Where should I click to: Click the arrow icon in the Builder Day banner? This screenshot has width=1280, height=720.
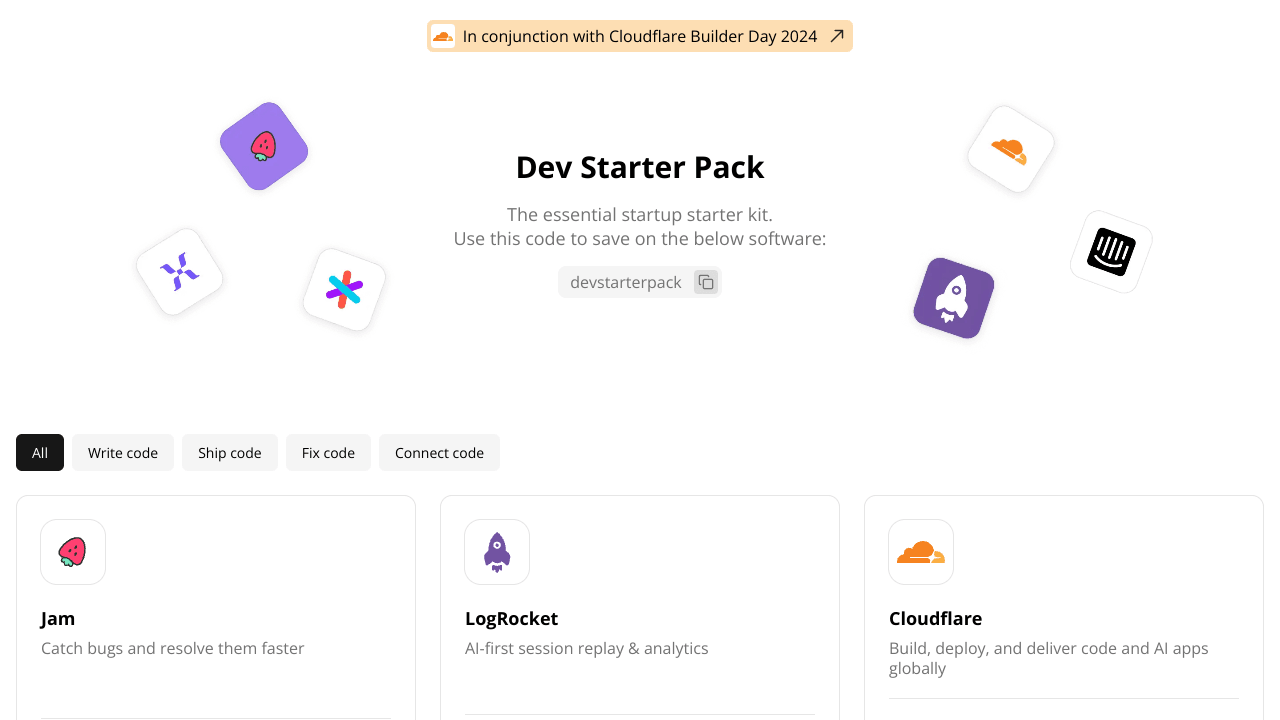coord(836,35)
